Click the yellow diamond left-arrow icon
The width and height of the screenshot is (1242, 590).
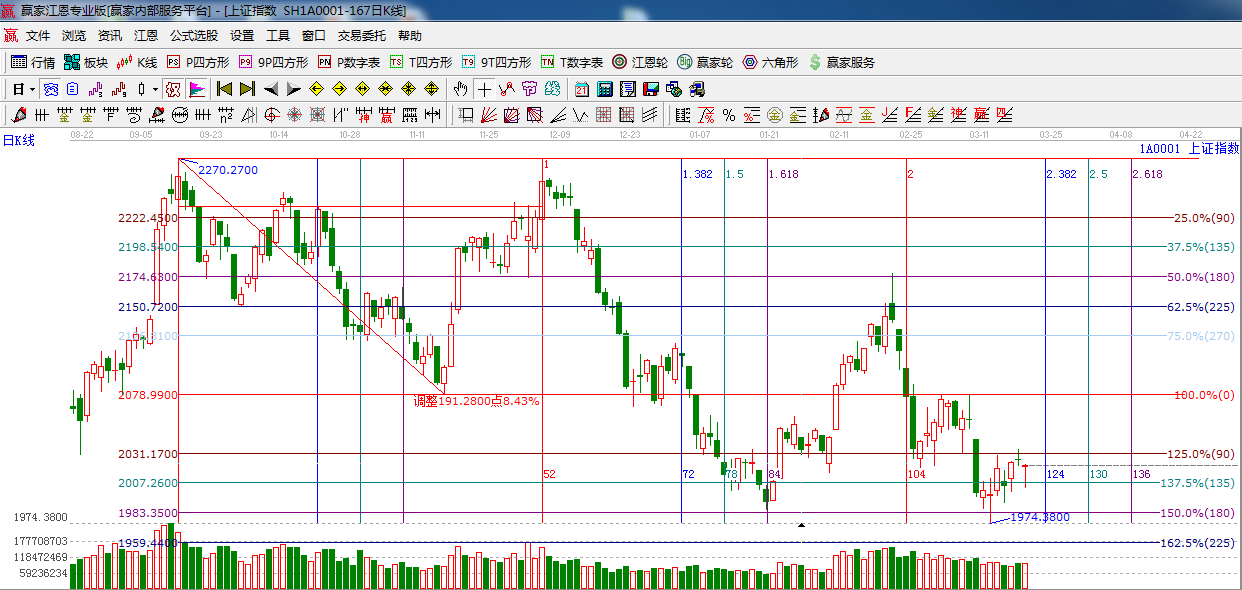click(x=317, y=89)
